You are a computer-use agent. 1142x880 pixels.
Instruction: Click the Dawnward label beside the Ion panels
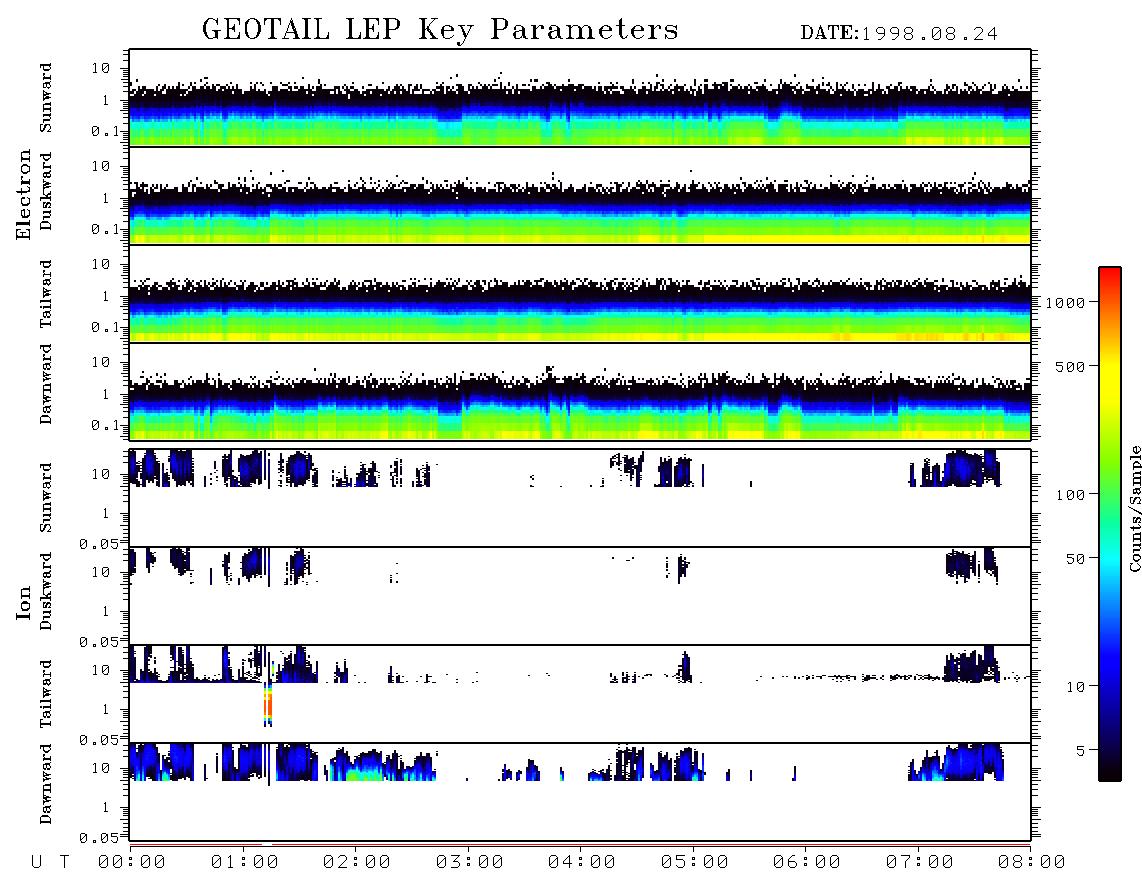46,784
